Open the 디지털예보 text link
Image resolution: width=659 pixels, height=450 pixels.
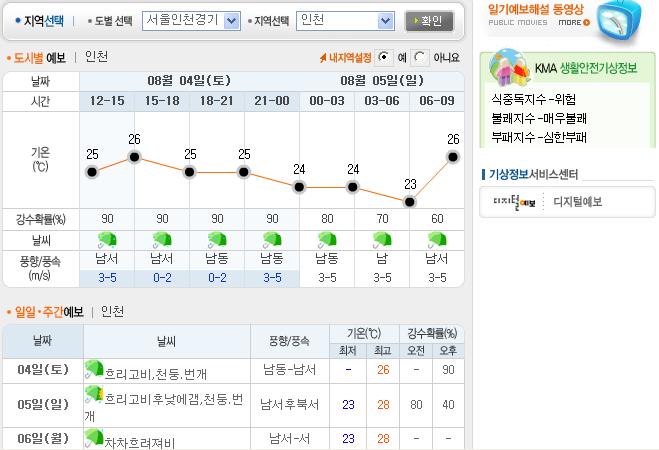click(x=577, y=202)
